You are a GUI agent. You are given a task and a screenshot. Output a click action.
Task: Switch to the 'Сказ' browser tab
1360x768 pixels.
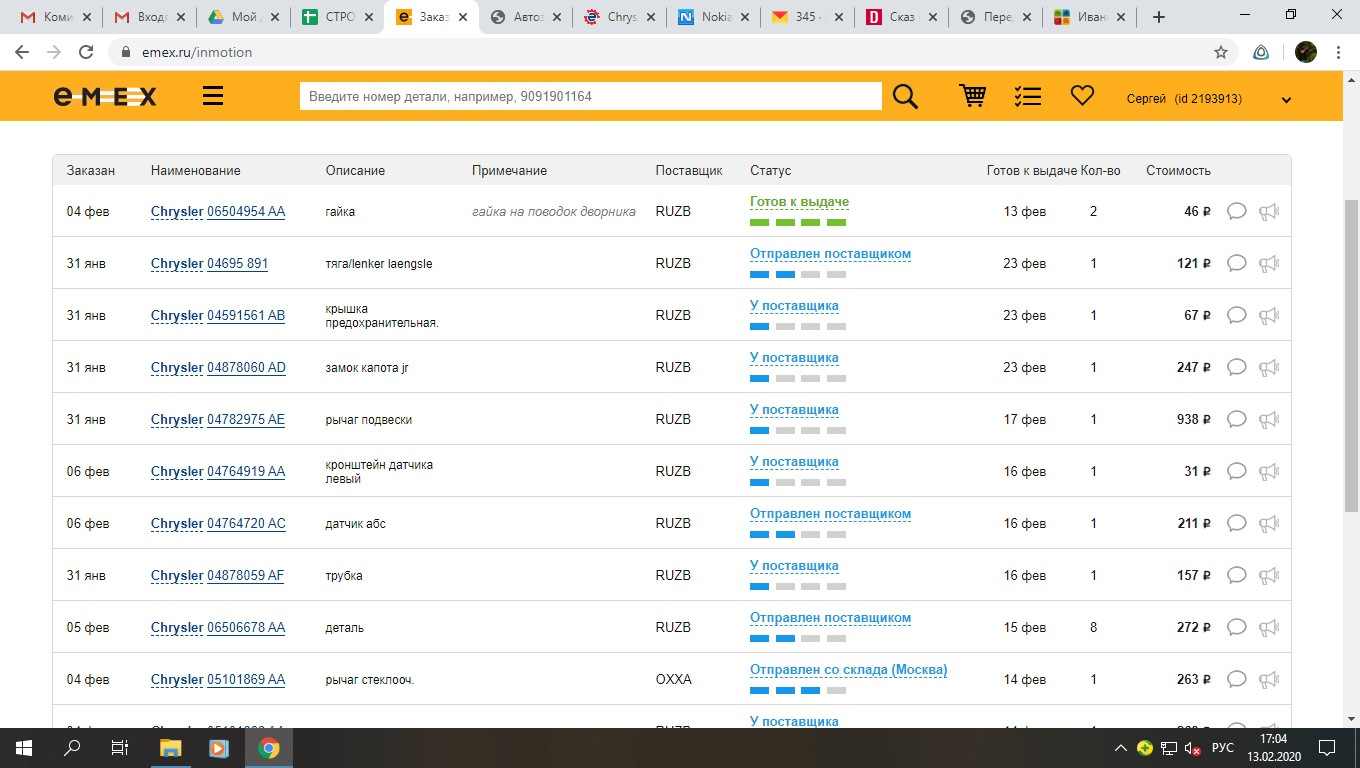click(901, 17)
